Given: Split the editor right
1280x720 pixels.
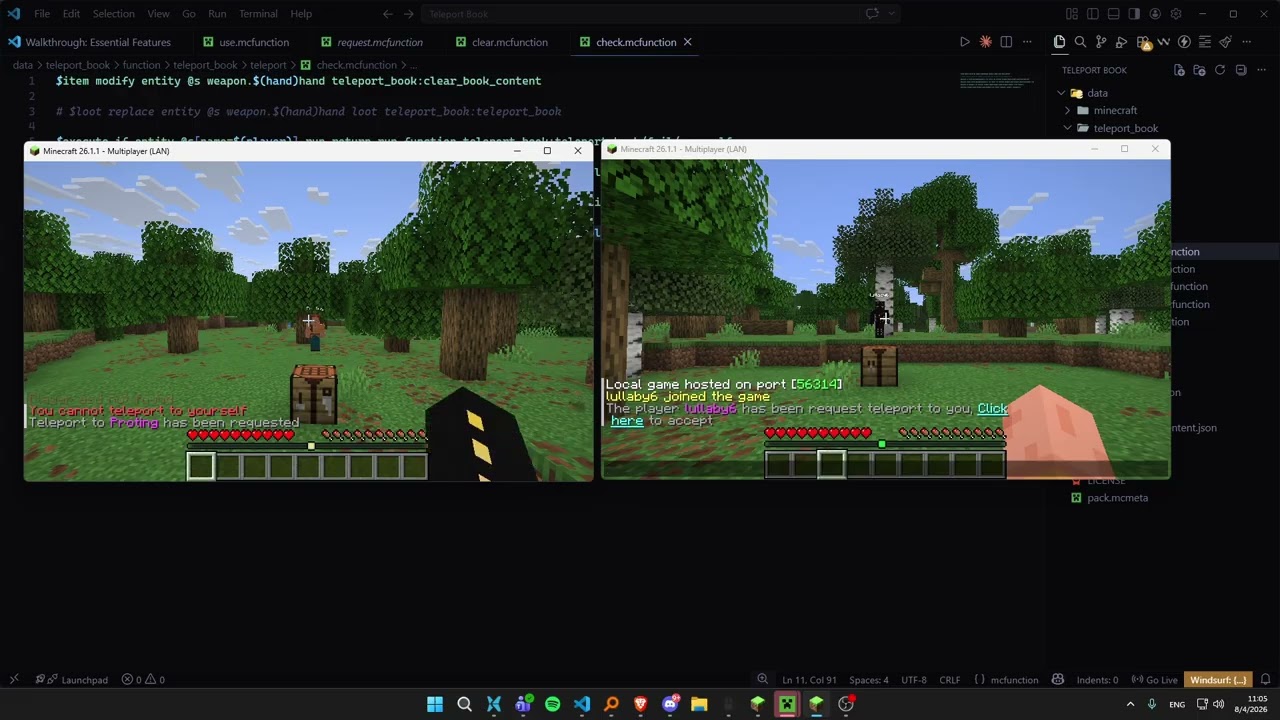Looking at the screenshot, I should (1006, 42).
